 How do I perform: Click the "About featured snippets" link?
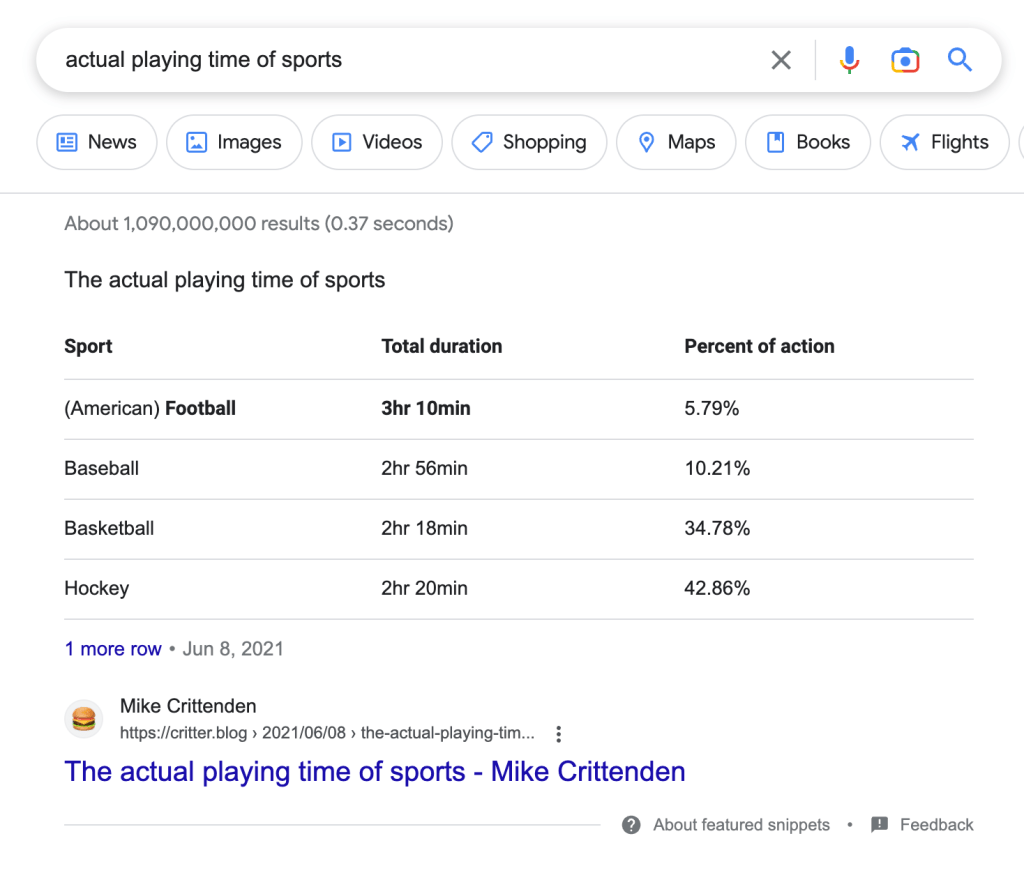[x=741, y=825]
